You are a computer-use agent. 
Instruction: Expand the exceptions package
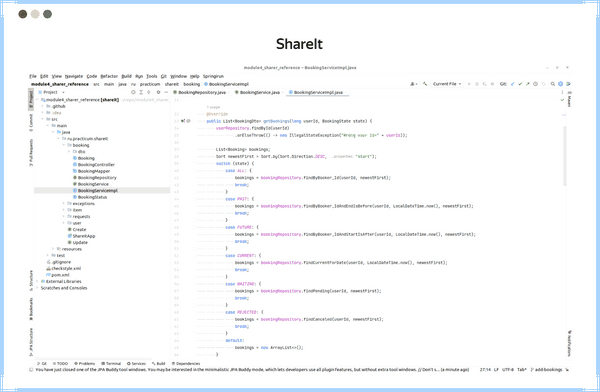(64, 204)
